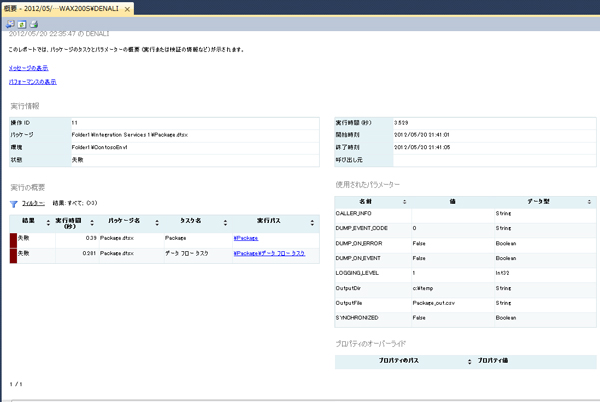Click the Folder1¥ContosoEnv1 environment value

99,147
